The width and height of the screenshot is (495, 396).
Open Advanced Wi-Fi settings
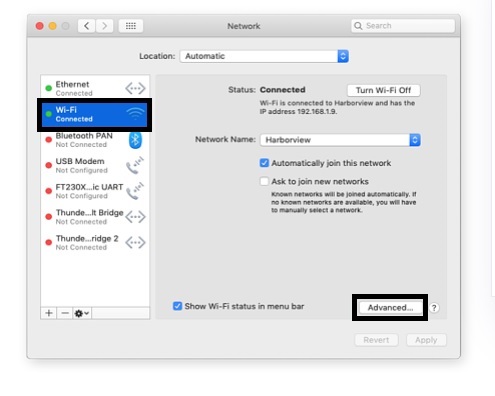390,307
